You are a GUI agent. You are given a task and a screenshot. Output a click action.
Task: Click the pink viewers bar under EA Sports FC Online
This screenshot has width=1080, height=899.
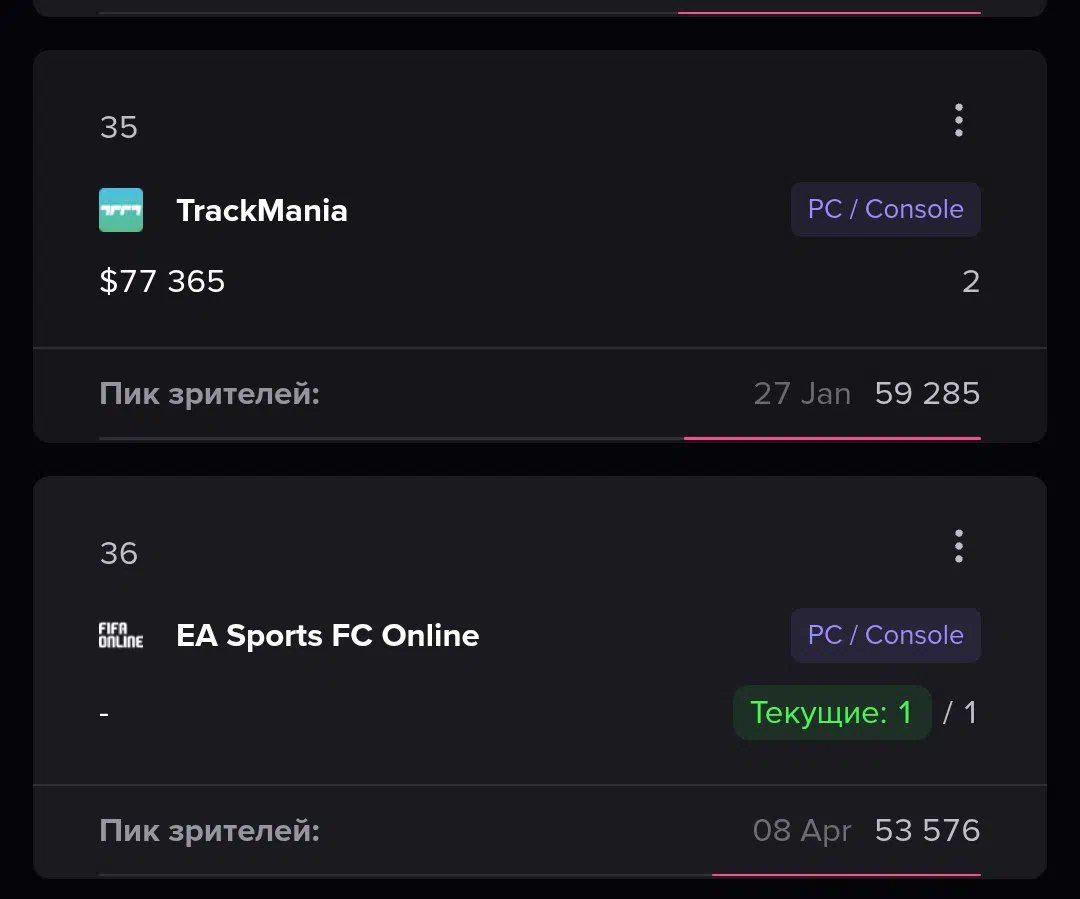pos(846,875)
